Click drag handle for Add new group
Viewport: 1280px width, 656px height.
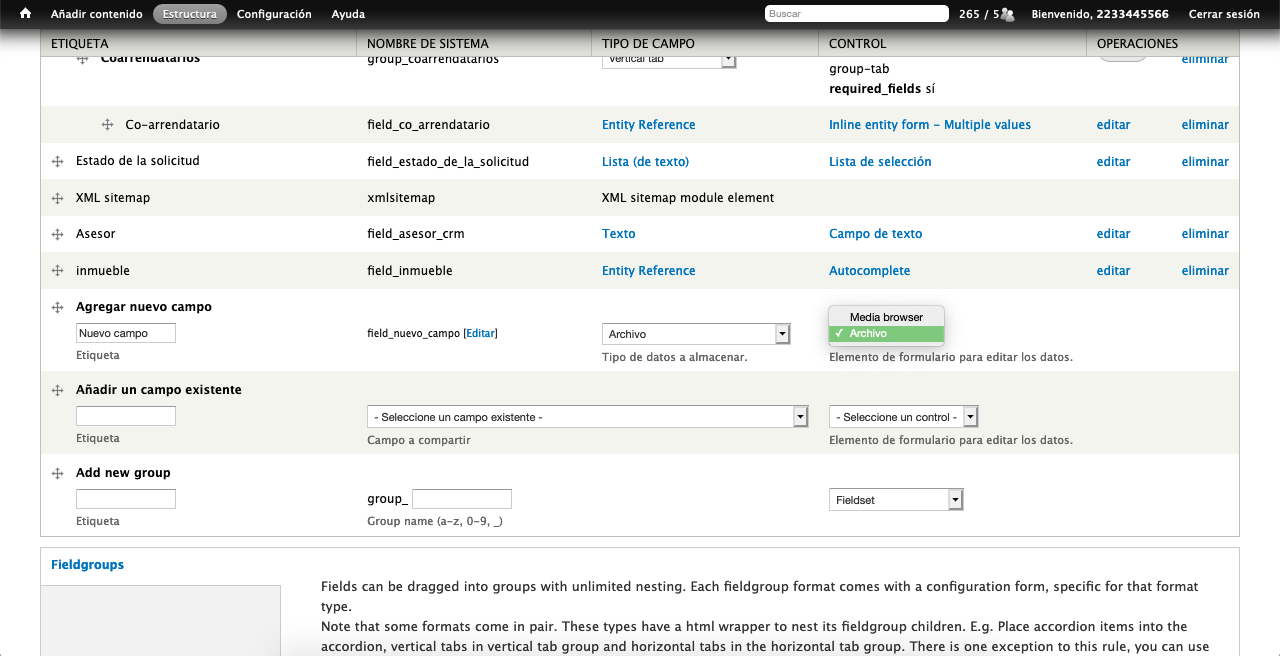coord(58,473)
